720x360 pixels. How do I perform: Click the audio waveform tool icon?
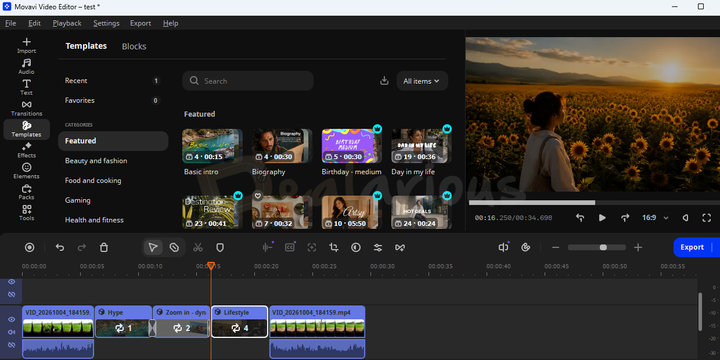coord(267,248)
